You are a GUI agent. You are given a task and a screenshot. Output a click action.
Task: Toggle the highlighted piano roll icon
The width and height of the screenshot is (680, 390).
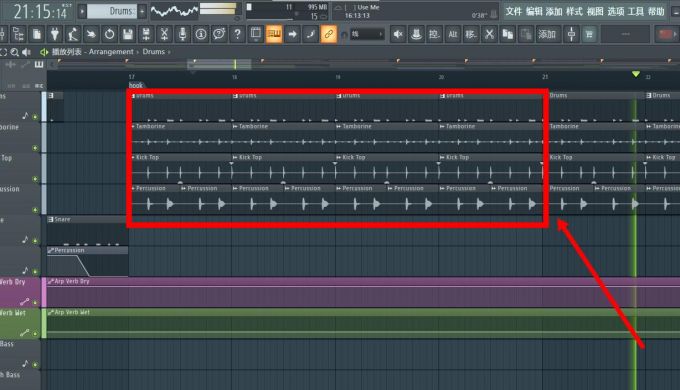coord(274,34)
